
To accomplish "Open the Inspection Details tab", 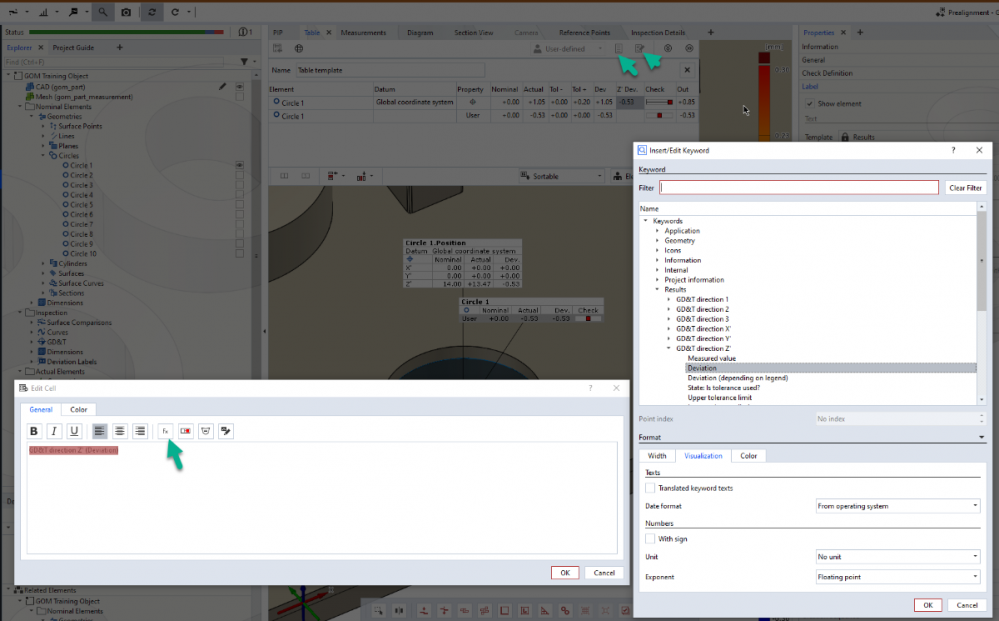I will [658, 32].
